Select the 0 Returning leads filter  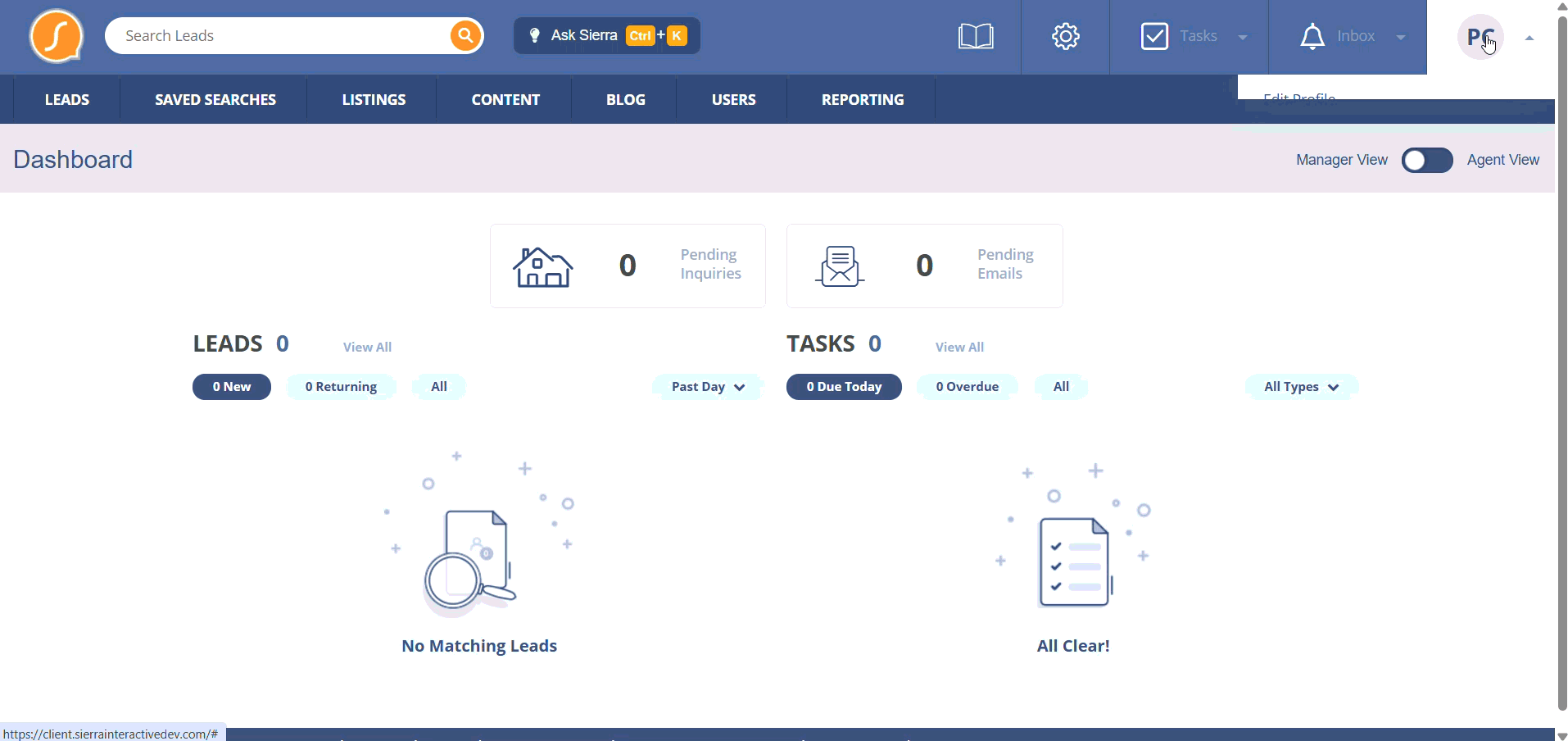tap(341, 387)
